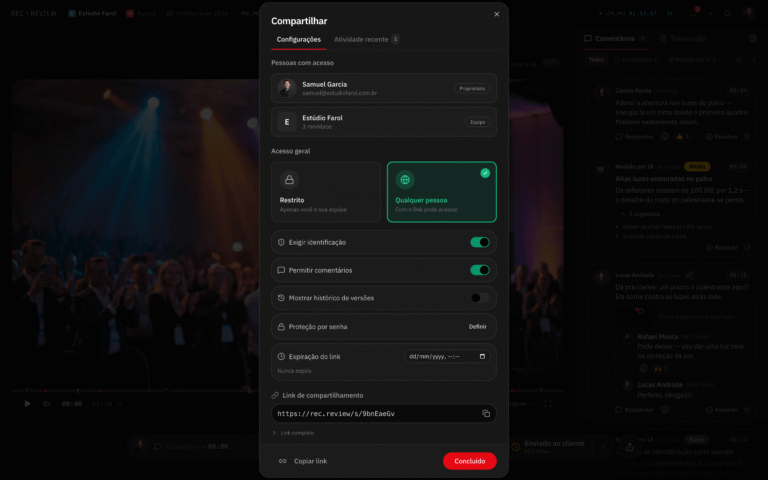Click the padlock icon in Restrito card

(289, 180)
